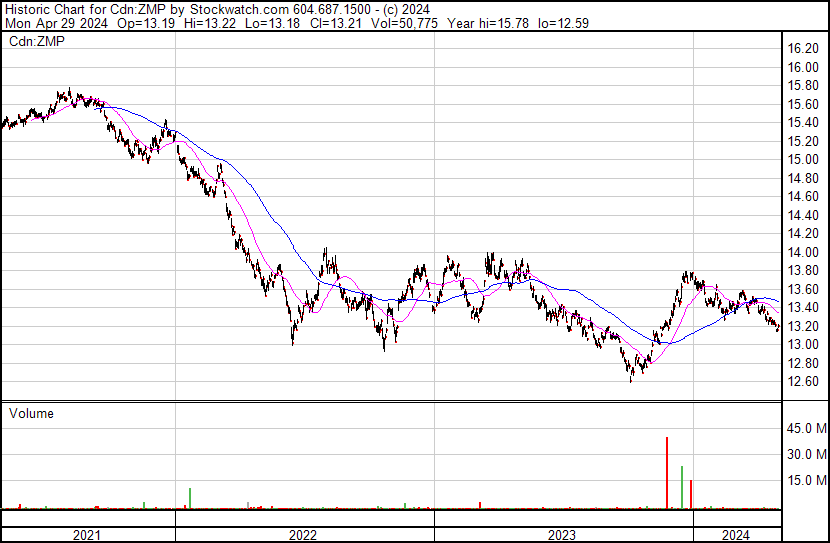Click the 15.0 M volume axis label
The height and width of the screenshot is (543, 830).
[805, 480]
